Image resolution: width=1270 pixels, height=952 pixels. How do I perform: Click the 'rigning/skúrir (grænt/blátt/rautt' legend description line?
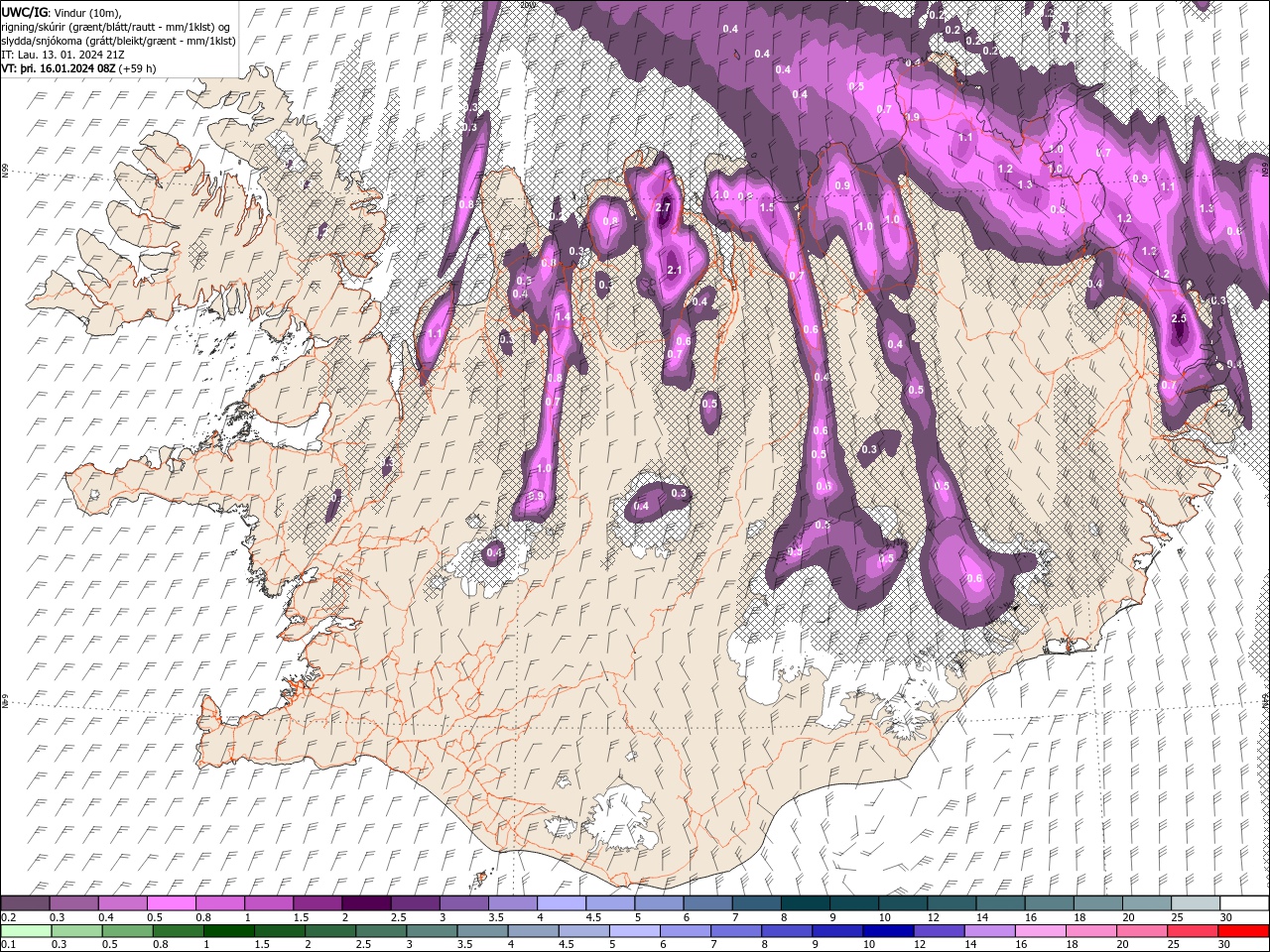[x=116, y=26]
